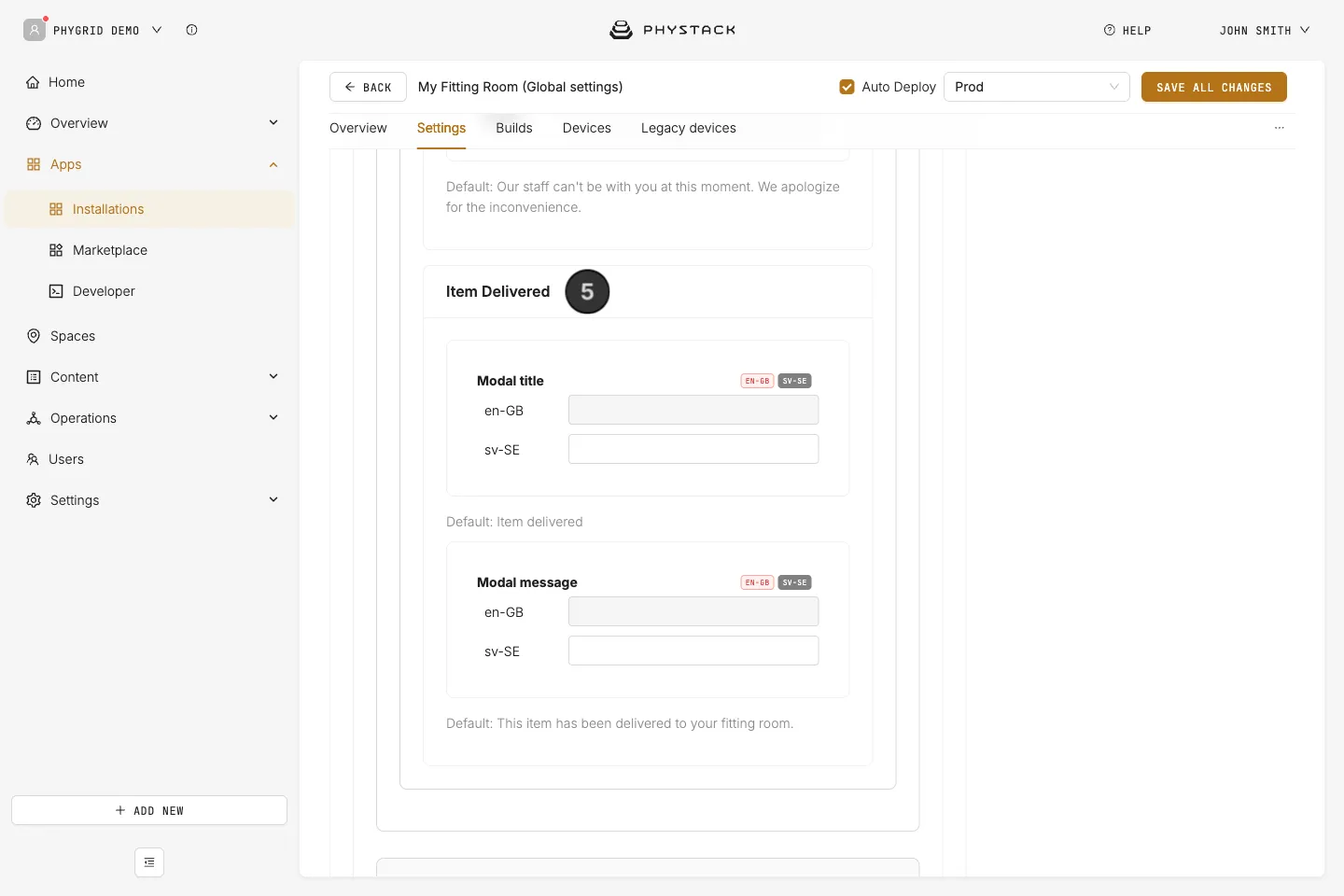Click the Developer terminal icon

pyautogui.click(x=56, y=291)
